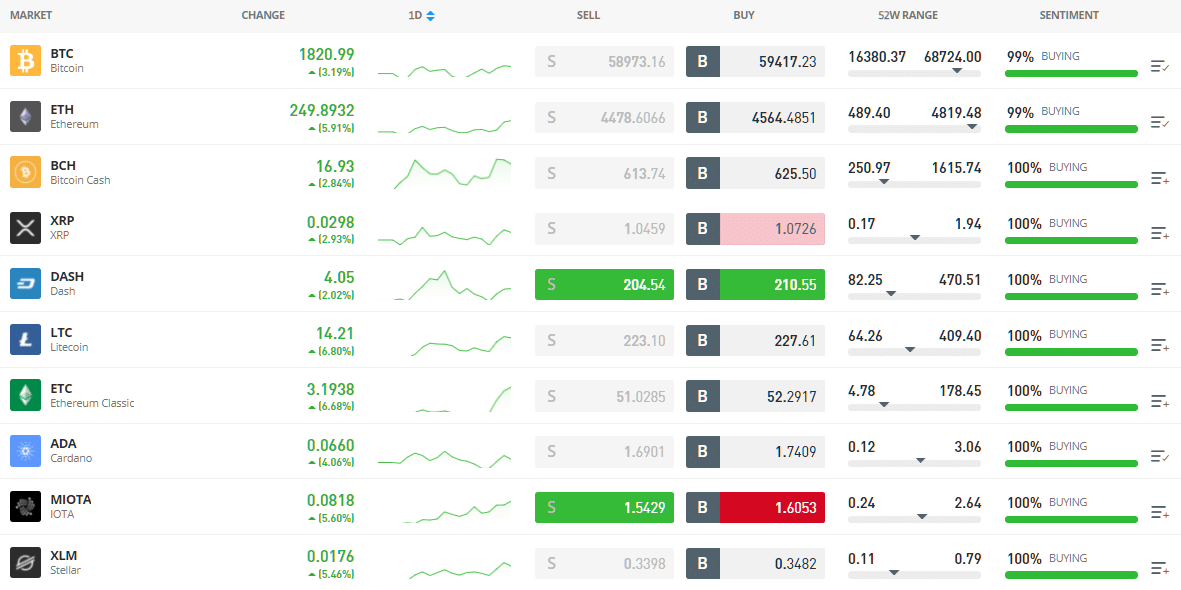1181x590 pixels.
Task: Click the LTC 52-week range bar
Action: point(914,352)
